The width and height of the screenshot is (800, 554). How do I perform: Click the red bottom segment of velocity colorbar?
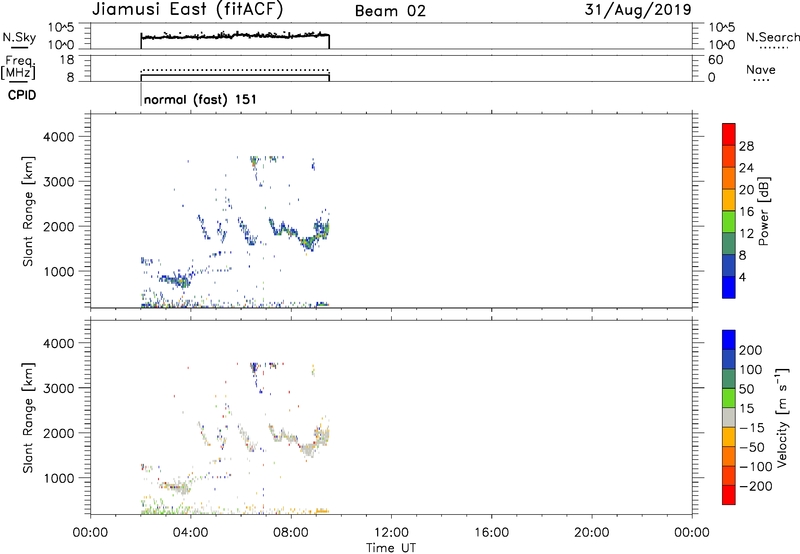(729, 495)
